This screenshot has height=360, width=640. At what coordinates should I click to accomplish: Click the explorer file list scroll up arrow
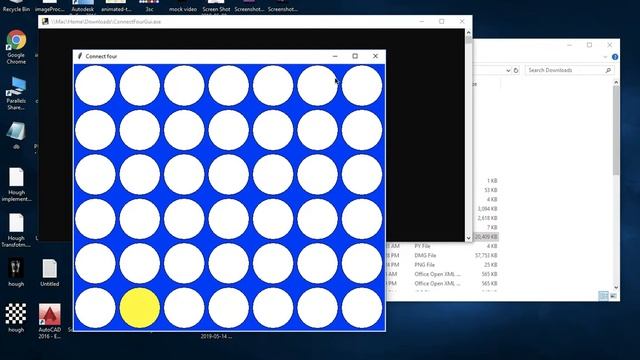pos(616,82)
